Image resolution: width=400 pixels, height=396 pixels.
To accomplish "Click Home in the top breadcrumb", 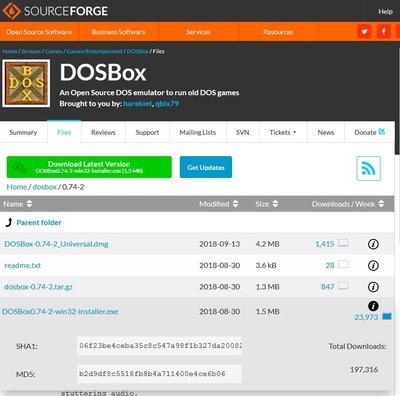I will pyautogui.click(x=10, y=51).
